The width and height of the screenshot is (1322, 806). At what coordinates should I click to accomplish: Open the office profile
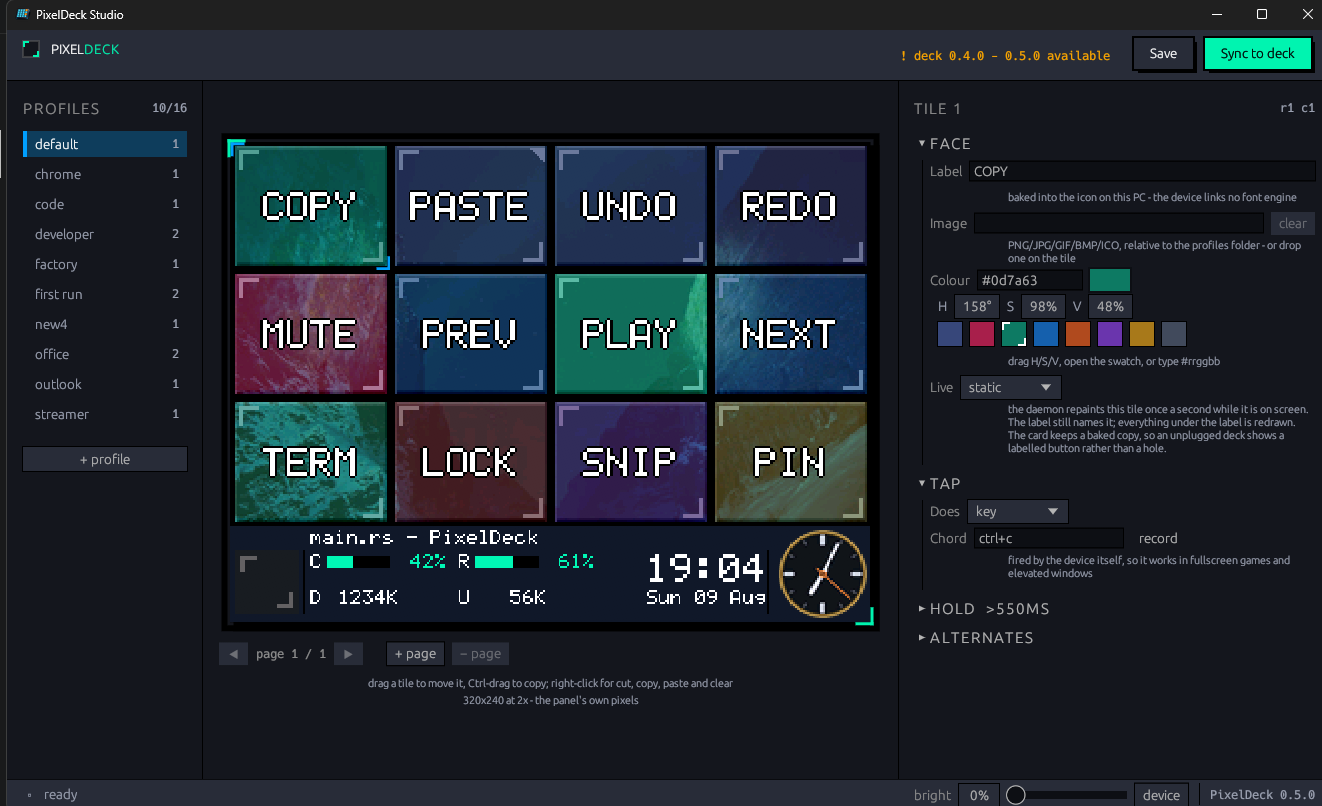105,354
